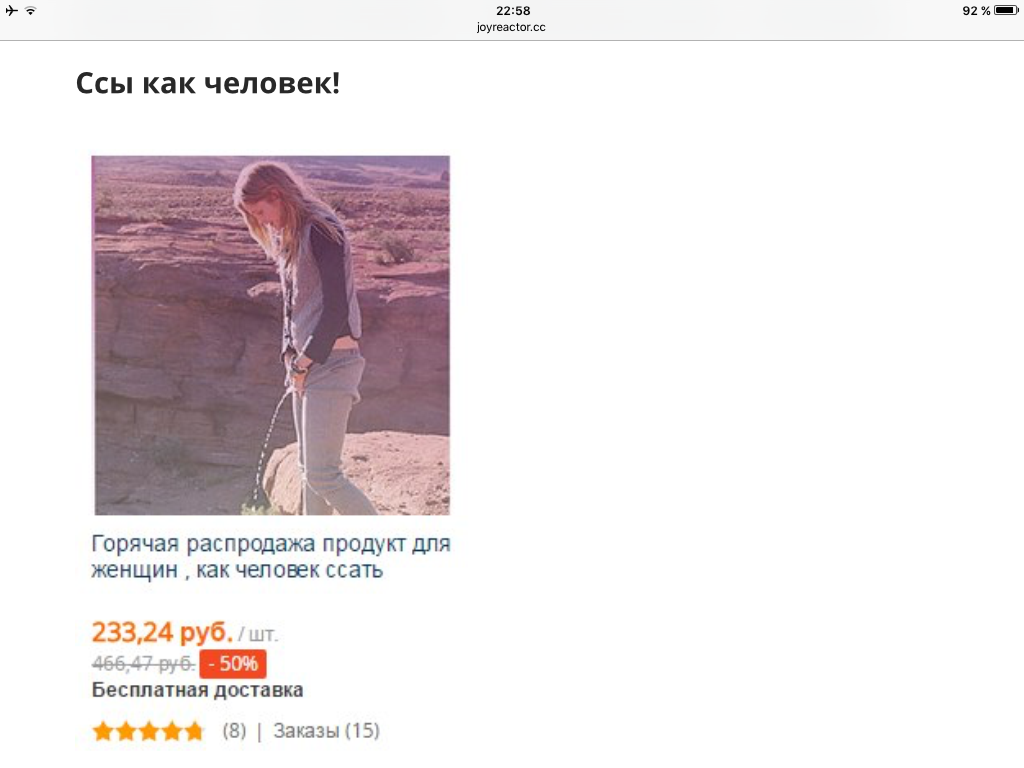Click the 233,24 руб. price
This screenshot has width=1024, height=768.
coord(162,632)
